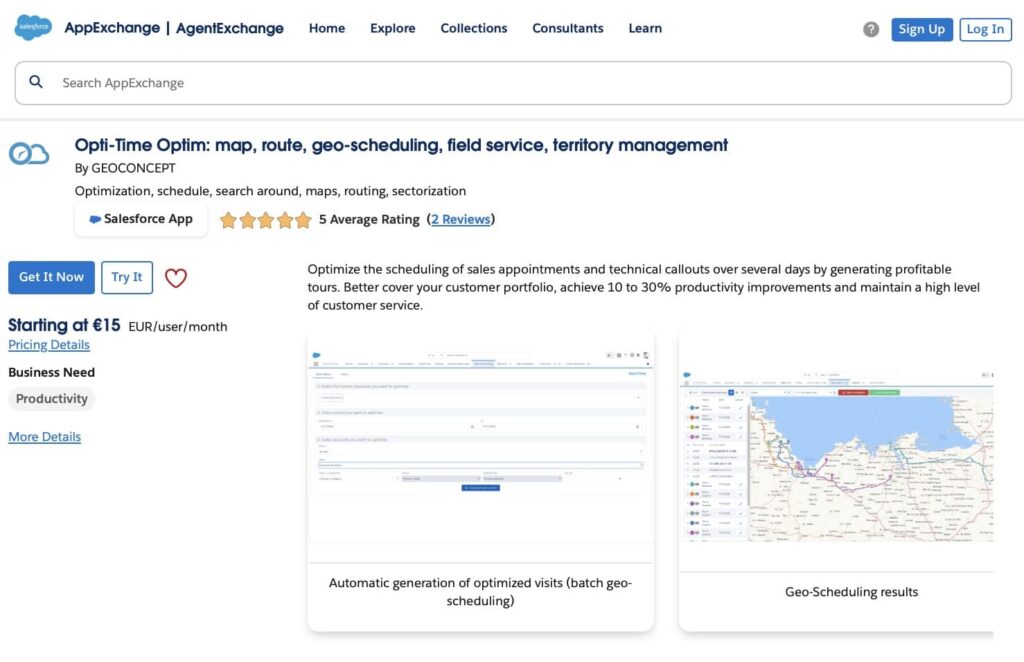
Task: Click the Try It button
Action: point(127,278)
